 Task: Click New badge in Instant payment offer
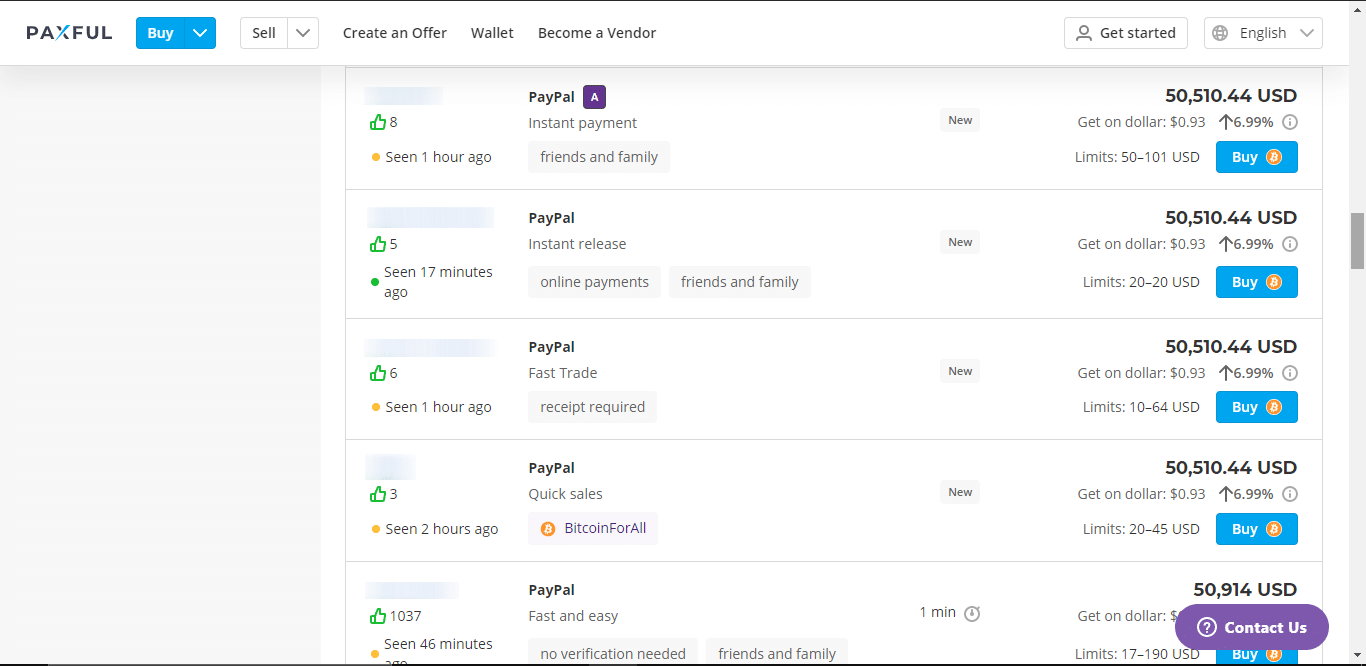click(x=960, y=120)
